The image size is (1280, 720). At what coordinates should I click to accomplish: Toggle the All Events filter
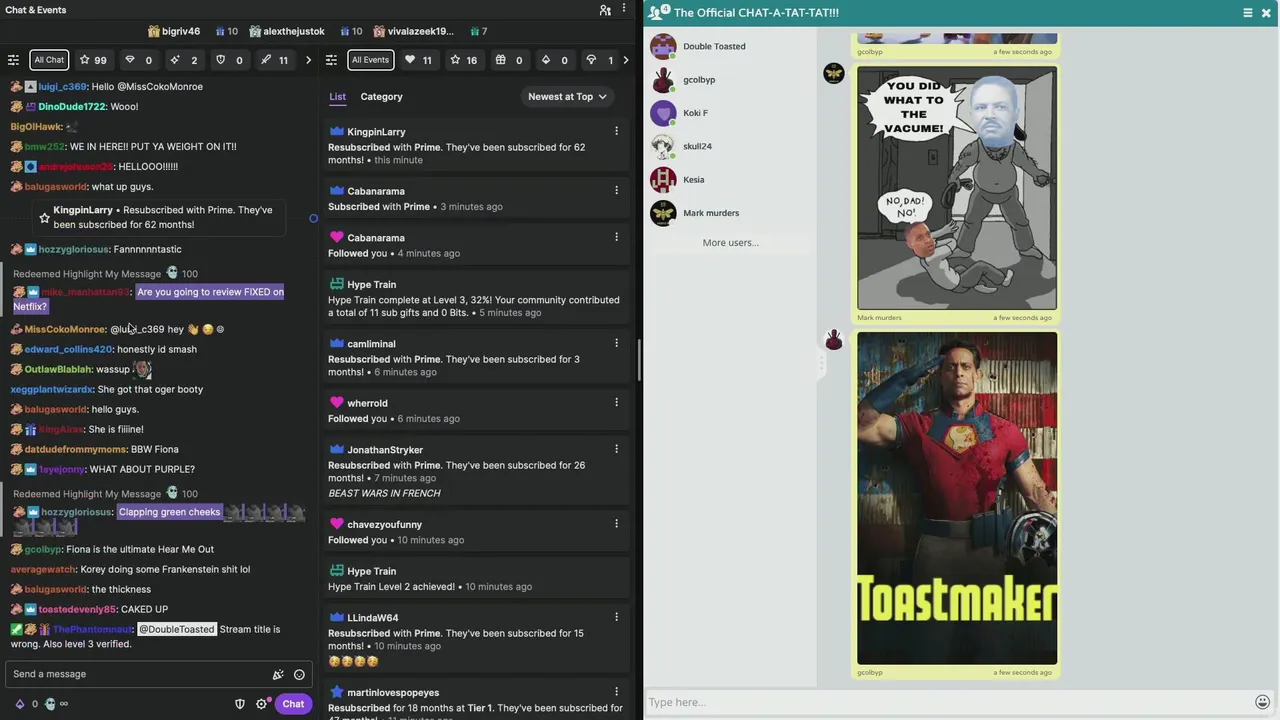(370, 60)
